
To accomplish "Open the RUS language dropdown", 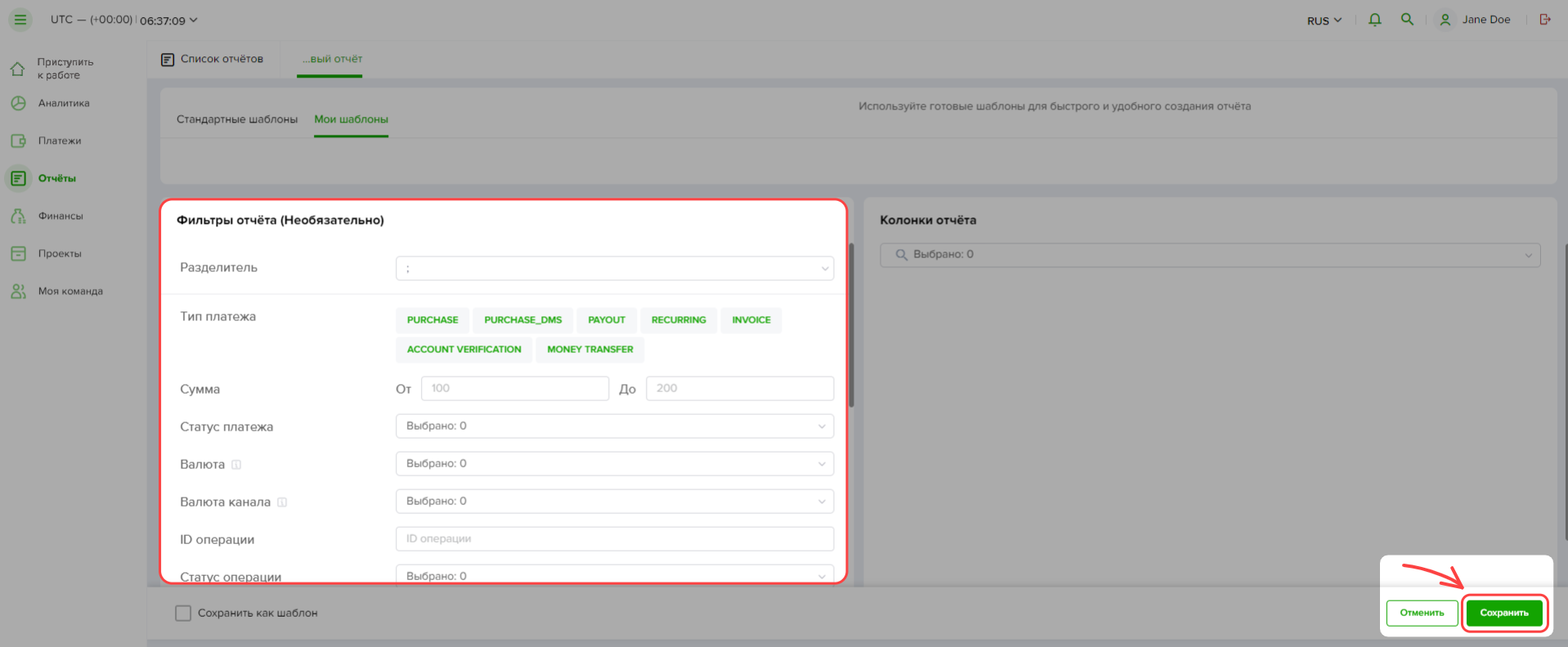I will click(x=1324, y=20).
